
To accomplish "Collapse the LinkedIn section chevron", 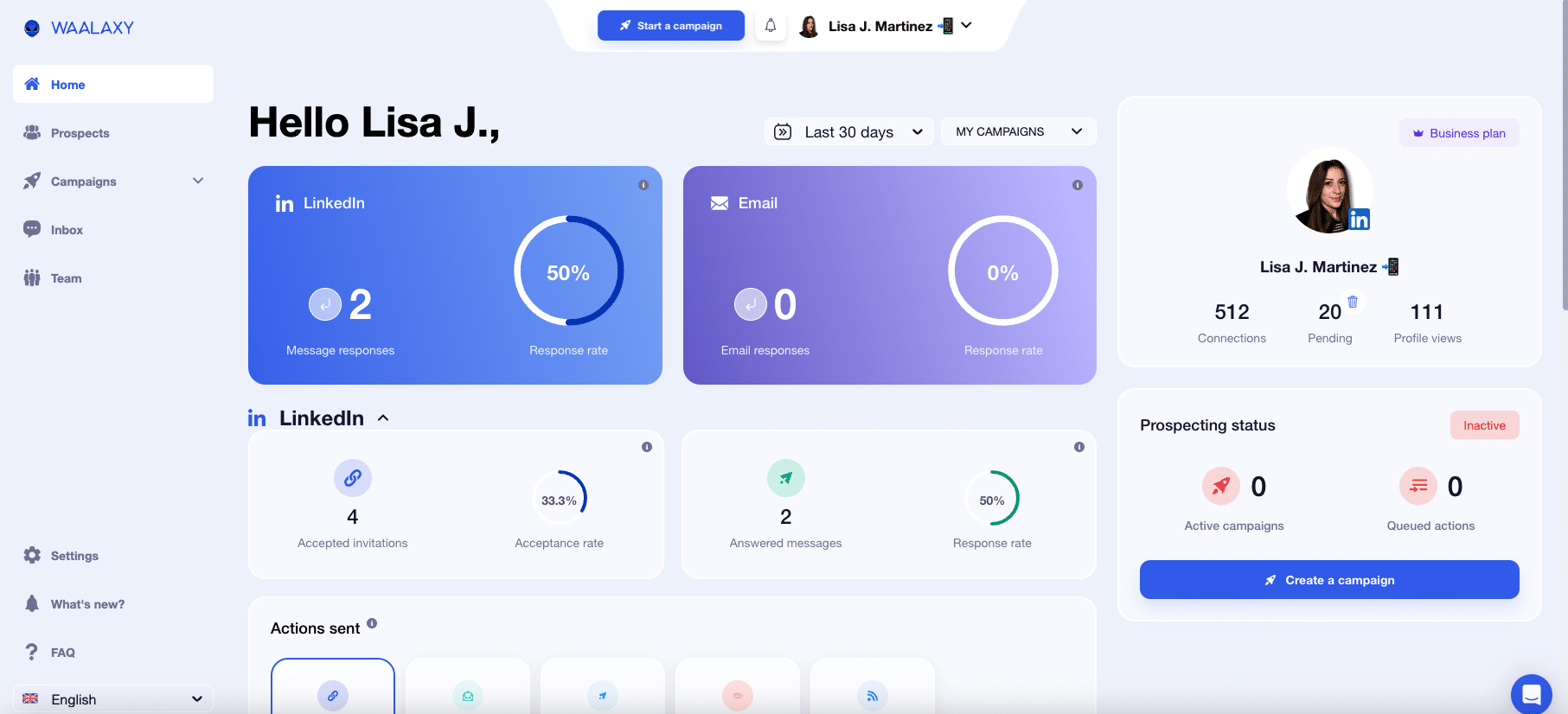I will [383, 418].
